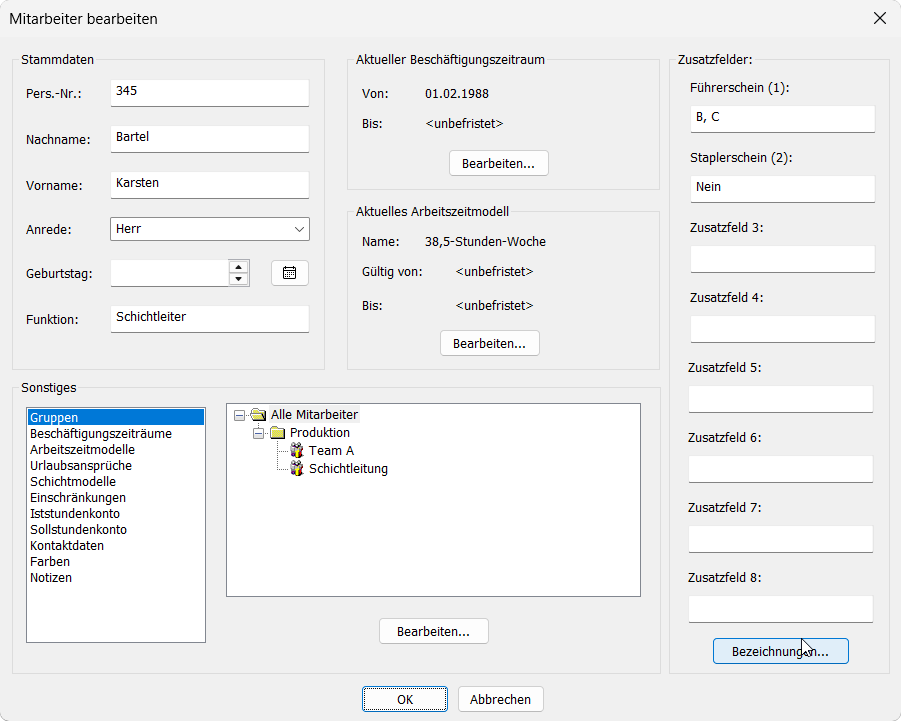Select the Team A tree item
The width and height of the screenshot is (901, 721).
click(x=331, y=451)
